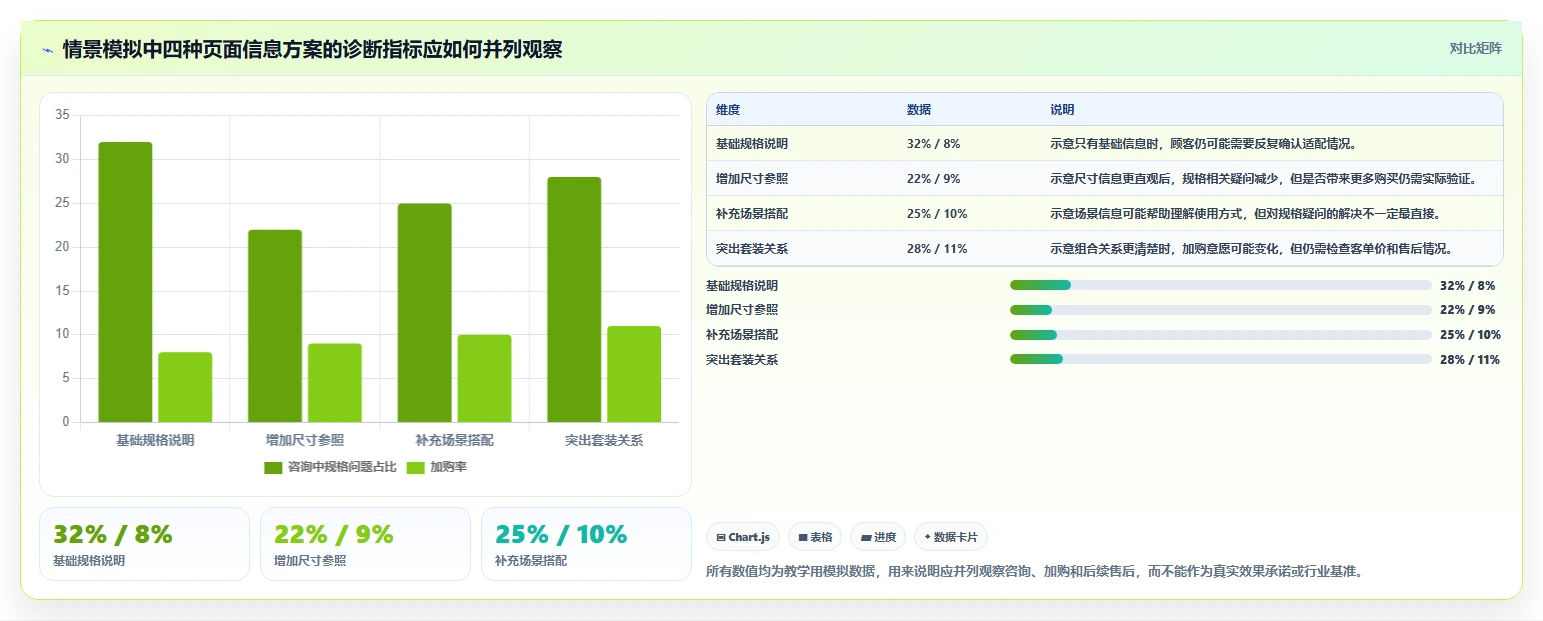The width and height of the screenshot is (1543, 621).
Task: Click the 说明 column header
Action: tap(1062, 109)
